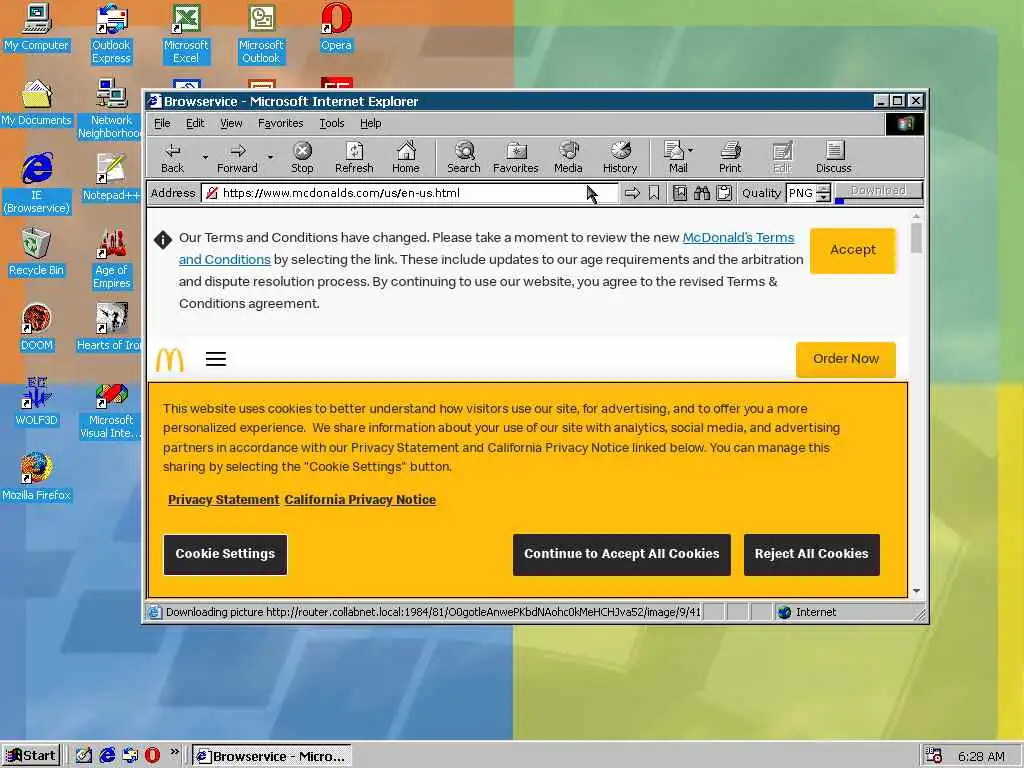1024x768 pixels.
Task: Click the Start button
Action: tap(31, 756)
